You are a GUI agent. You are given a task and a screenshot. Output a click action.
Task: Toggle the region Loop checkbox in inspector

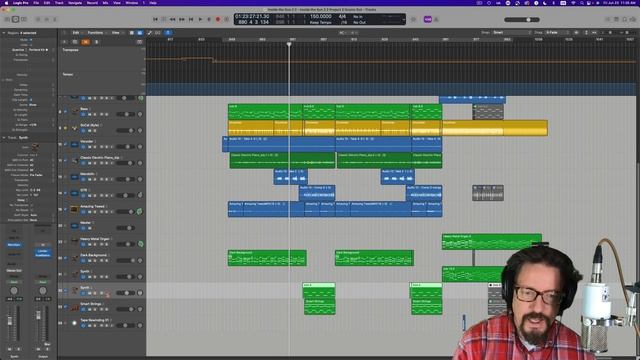[x=31, y=45]
